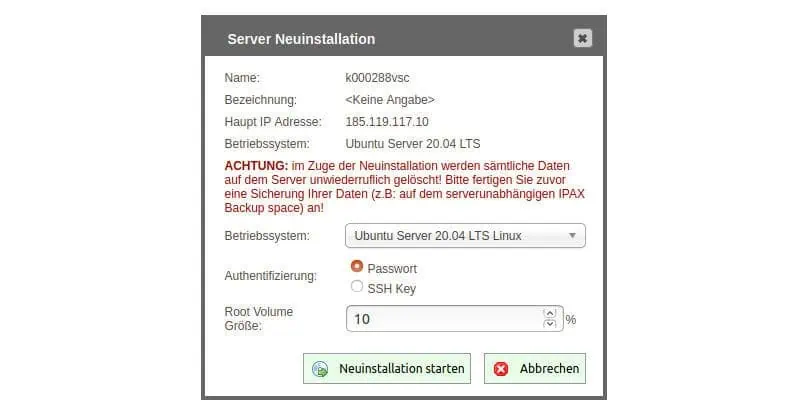The width and height of the screenshot is (785, 414).
Task: Click the percent sign beside Root Volume
Action: pyautogui.click(x=571, y=320)
